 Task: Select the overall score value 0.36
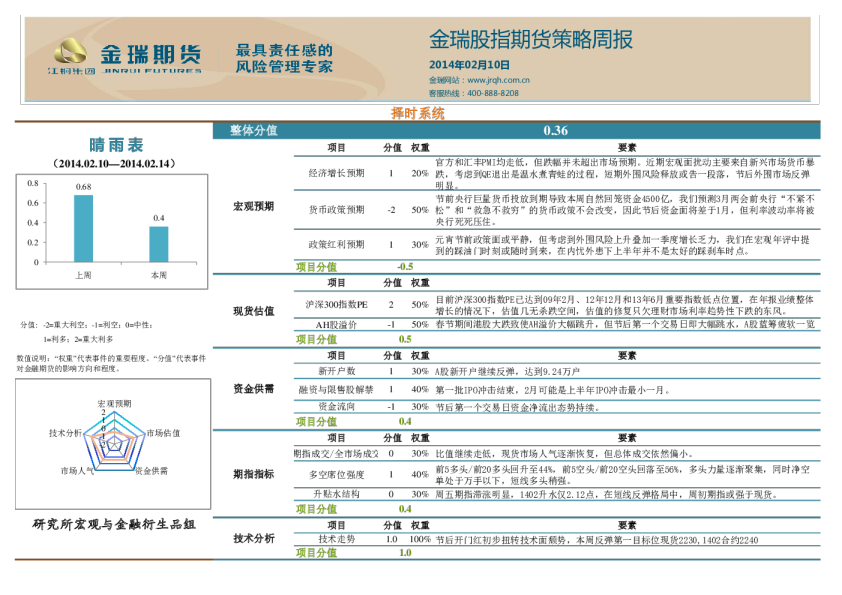(555, 131)
